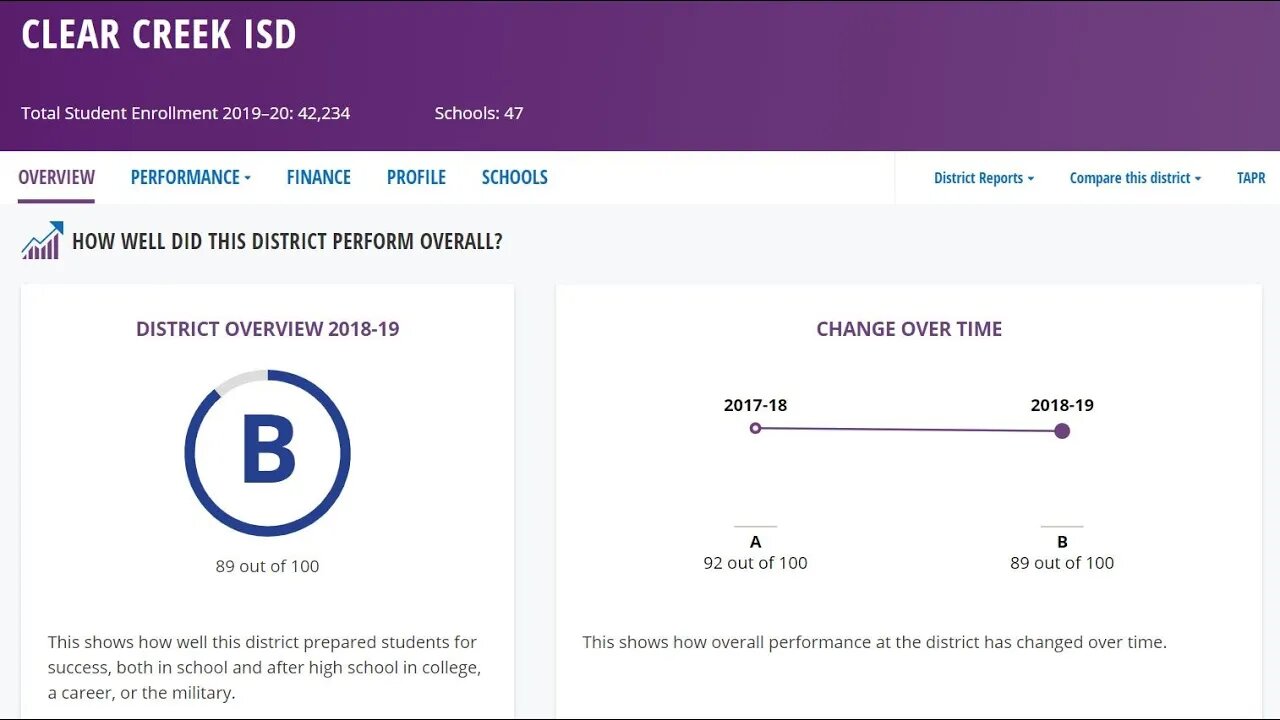Click How well did this district perform heading
Screen dimensions: 1280x720
[x=287, y=241]
